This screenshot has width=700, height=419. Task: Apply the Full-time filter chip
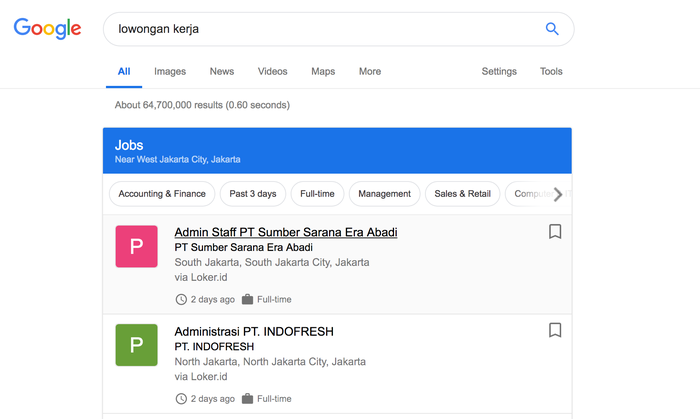click(317, 194)
